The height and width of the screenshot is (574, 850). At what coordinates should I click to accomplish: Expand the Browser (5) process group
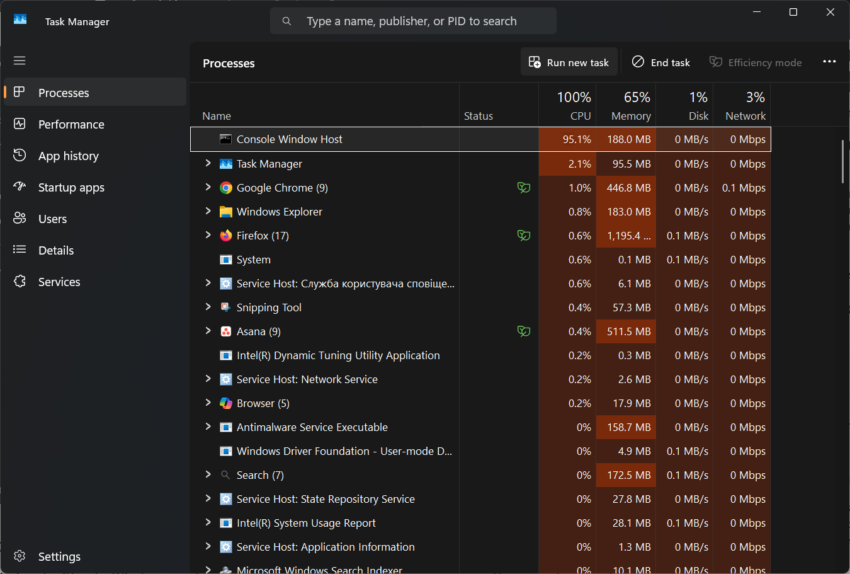point(208,402)
